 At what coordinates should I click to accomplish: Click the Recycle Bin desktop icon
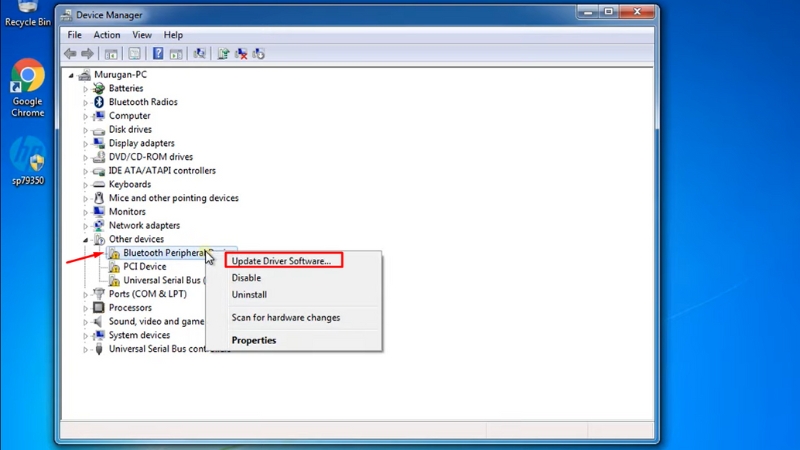[28, 14]
